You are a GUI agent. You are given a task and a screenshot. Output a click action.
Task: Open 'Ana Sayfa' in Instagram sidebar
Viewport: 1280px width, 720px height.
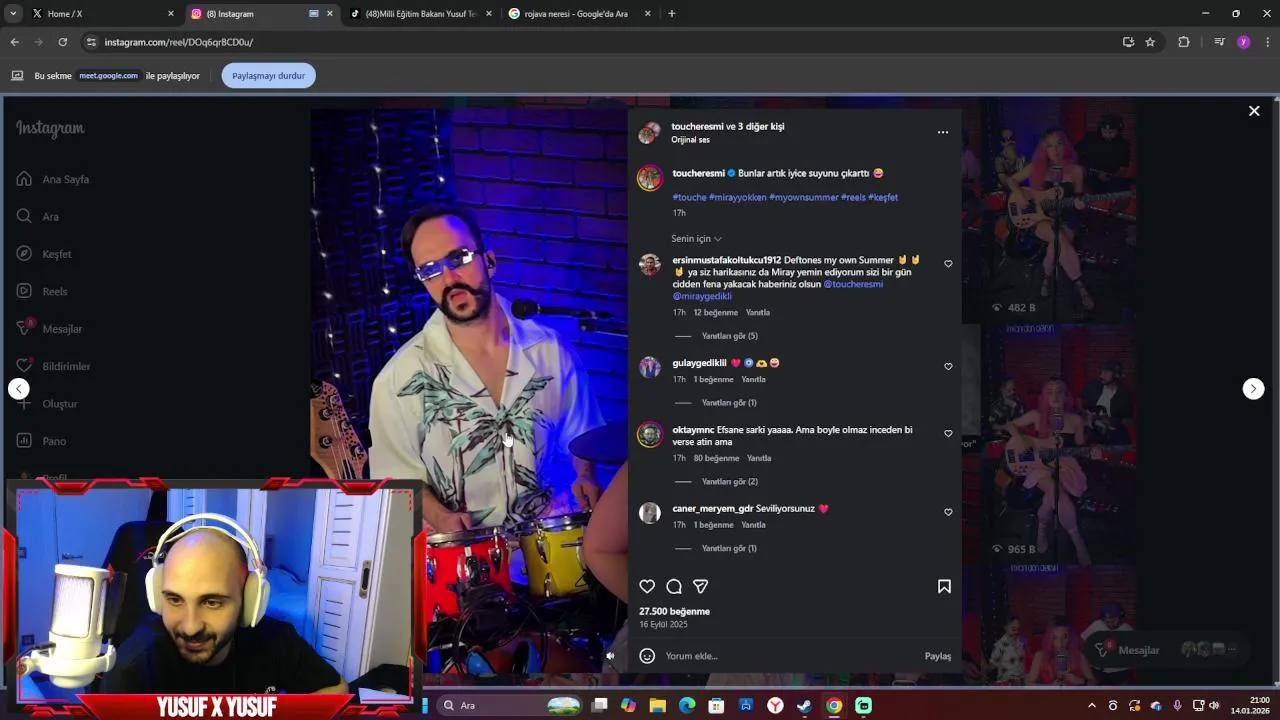(x=53, y=179)
